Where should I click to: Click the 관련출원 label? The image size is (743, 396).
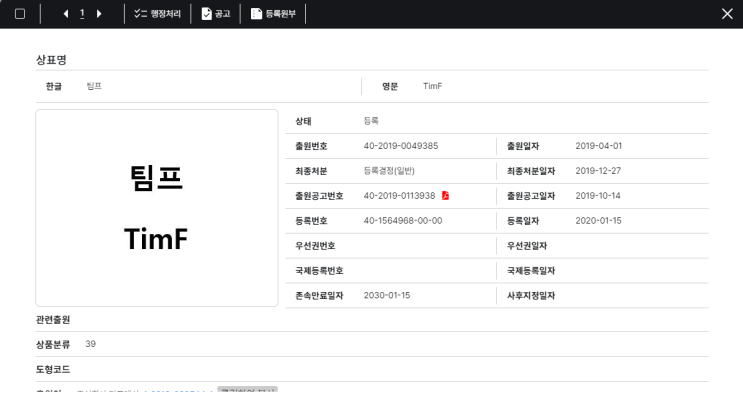(53, 320)
